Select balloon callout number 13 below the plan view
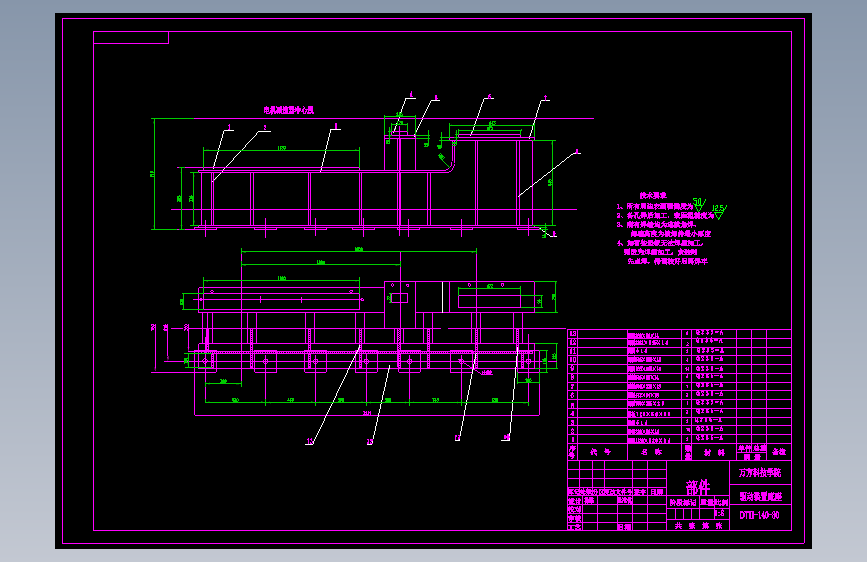The height and width of the screenshot is (562, 867). coord(369,441)
